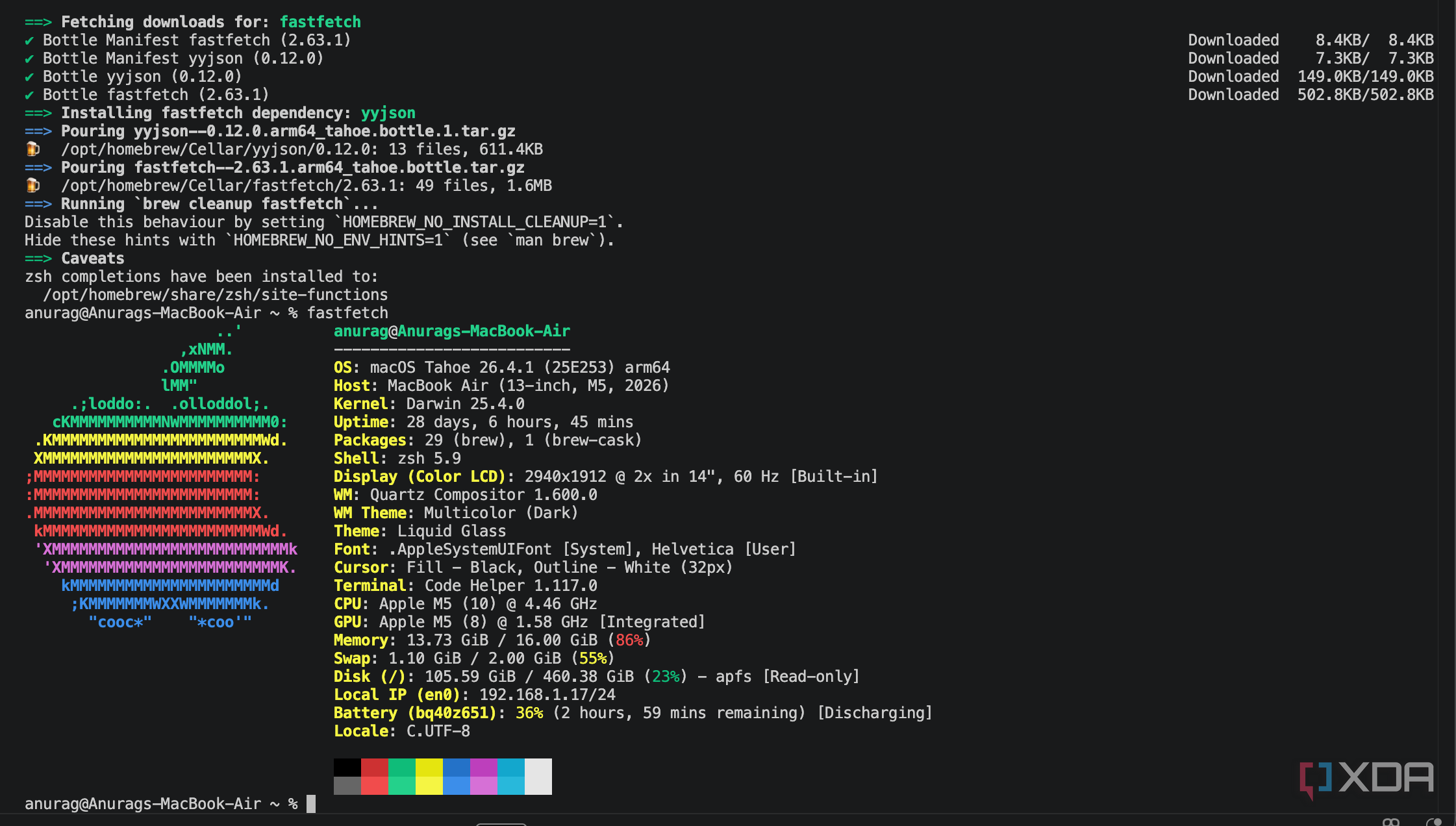Click the arrow before Fetching downloads
Image resolution: width=1456 pixels, height=826 pixels.
[x=38, y=22]
